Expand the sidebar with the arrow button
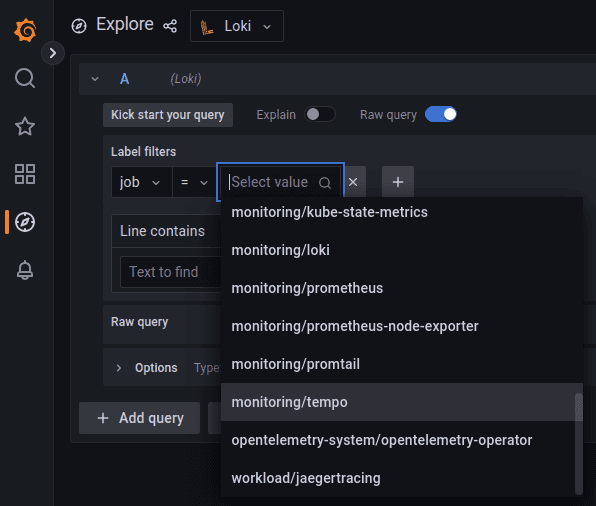Viewport: 596px width, 506px height. click(53, 53)
